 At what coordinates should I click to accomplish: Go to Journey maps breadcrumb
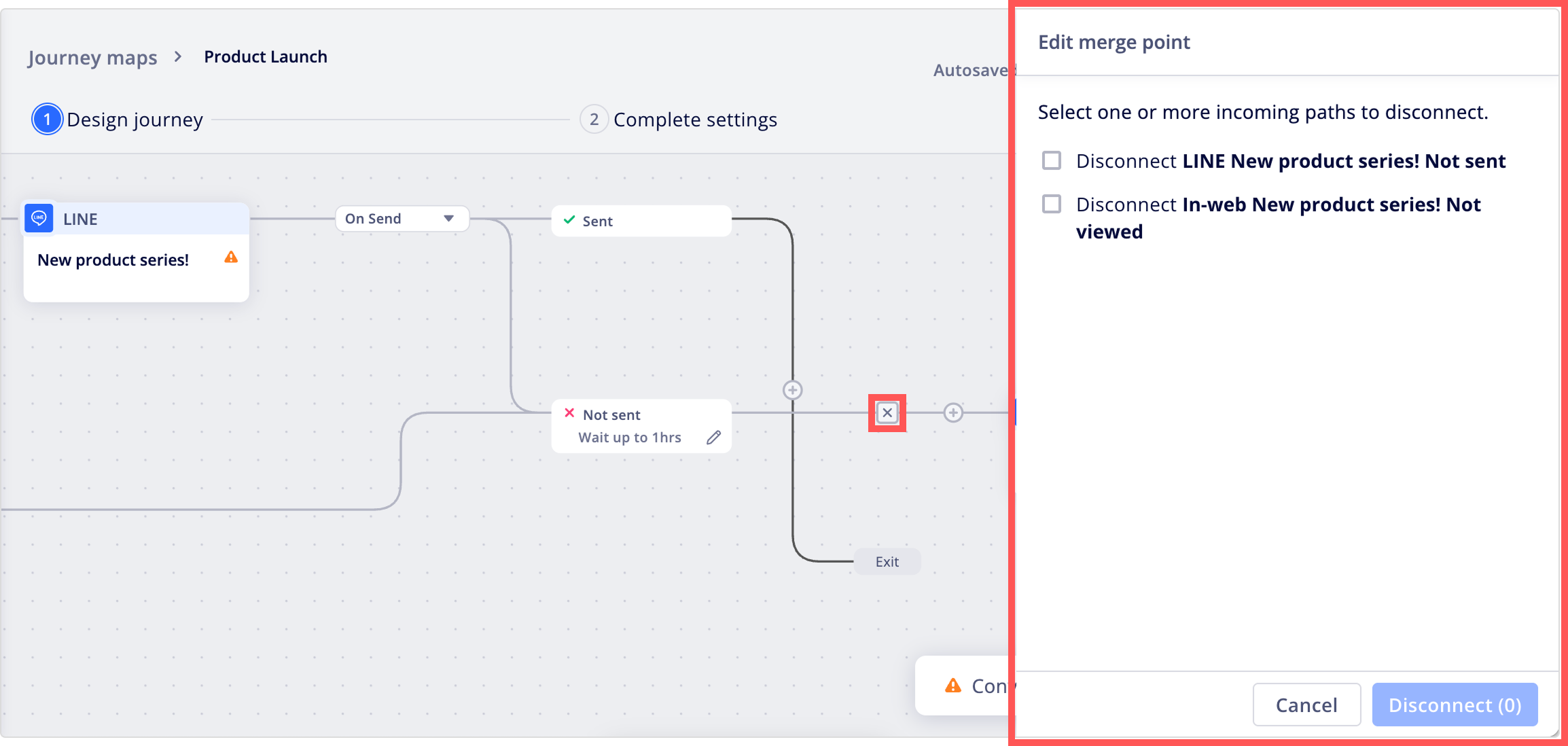(92, 57)
